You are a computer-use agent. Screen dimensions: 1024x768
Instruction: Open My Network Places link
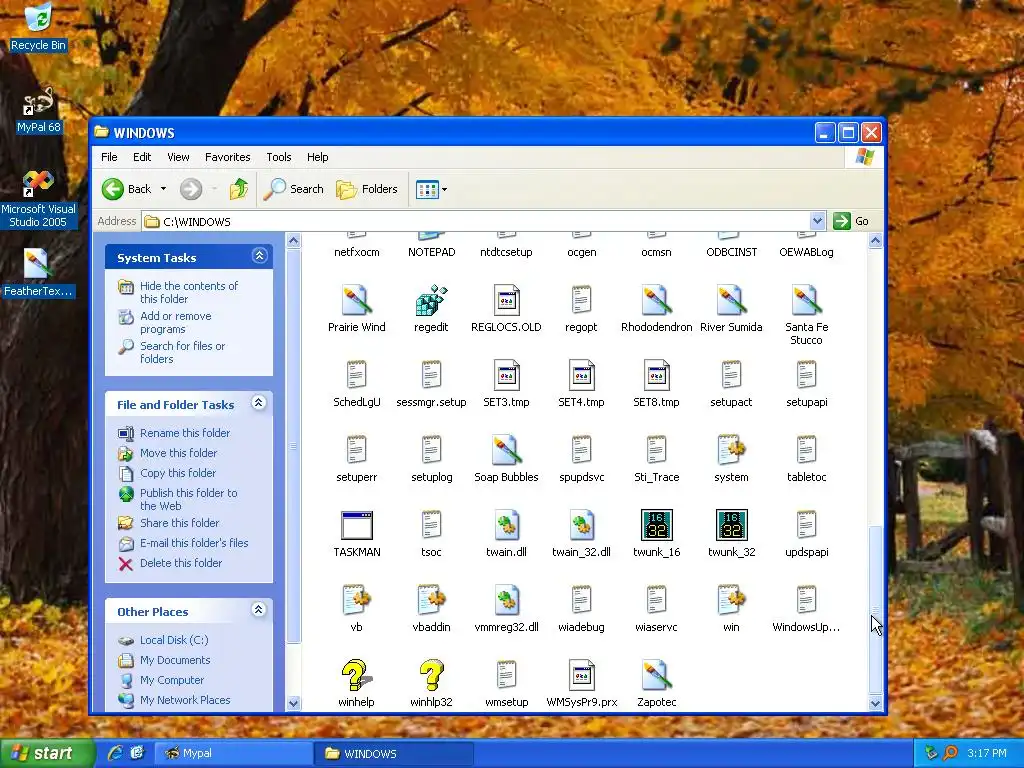(185, 700)
